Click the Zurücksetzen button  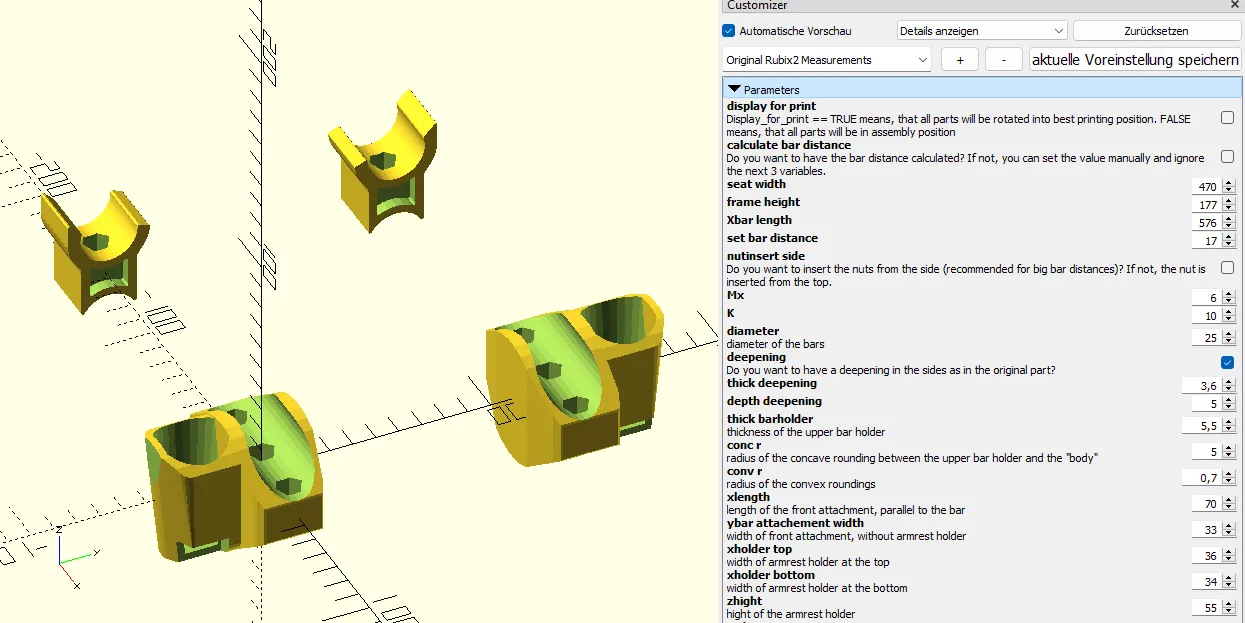pyautogui.click(x=1156, y=31)
